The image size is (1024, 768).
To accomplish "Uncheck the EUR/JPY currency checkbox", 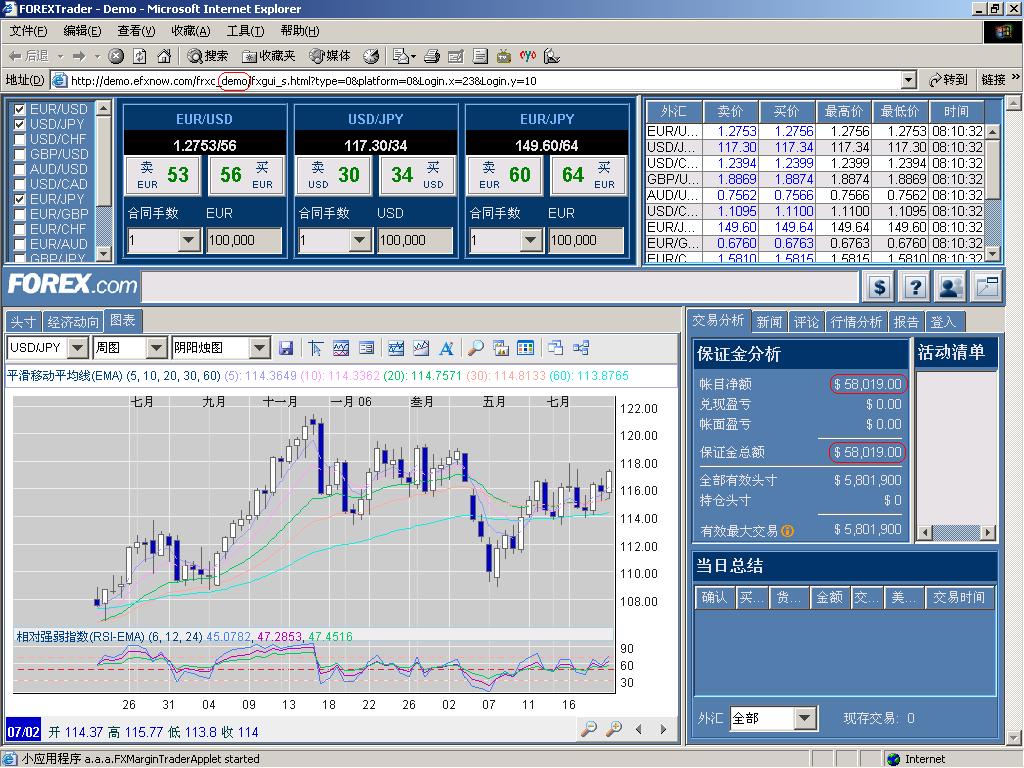I will pos(20,199).
